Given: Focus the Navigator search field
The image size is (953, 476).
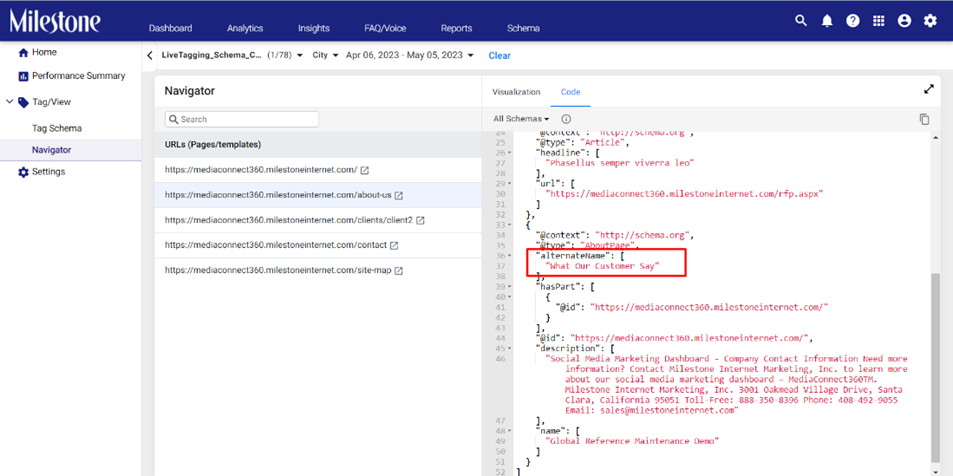Looking at the screenshot, I should tap(242, 119).
